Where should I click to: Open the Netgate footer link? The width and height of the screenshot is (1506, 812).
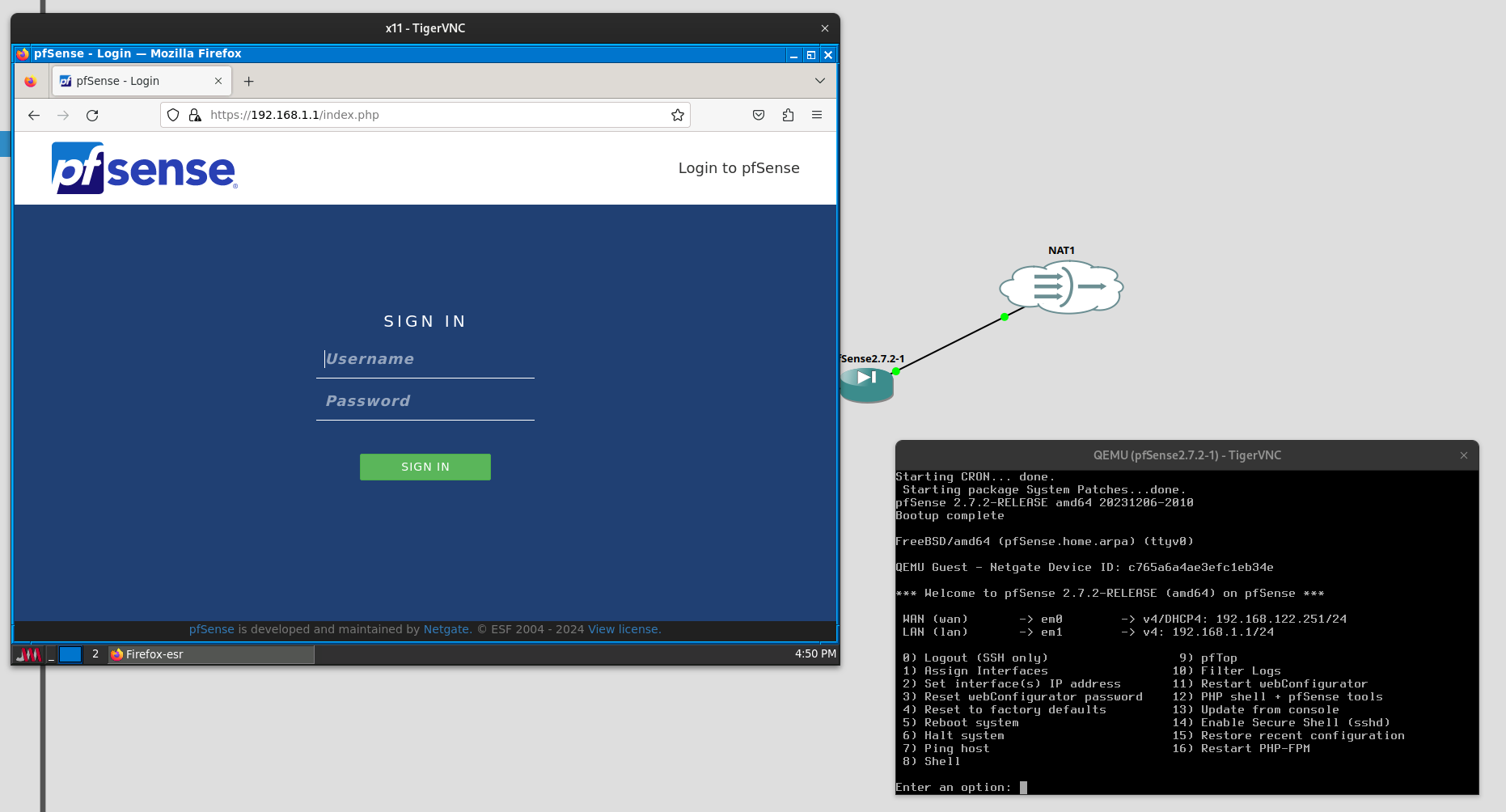(x=446, y=629)
